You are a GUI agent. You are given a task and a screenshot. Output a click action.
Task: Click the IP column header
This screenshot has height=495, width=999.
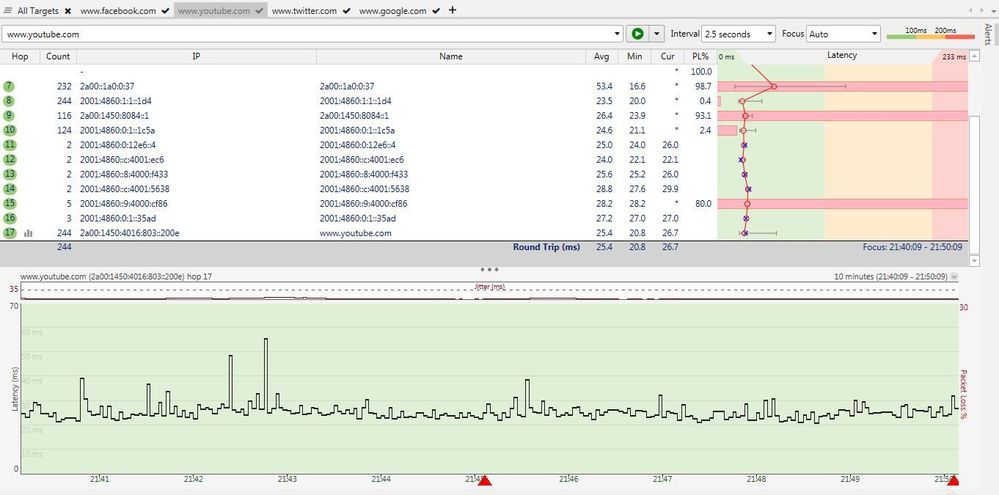[x=196, y=56]
